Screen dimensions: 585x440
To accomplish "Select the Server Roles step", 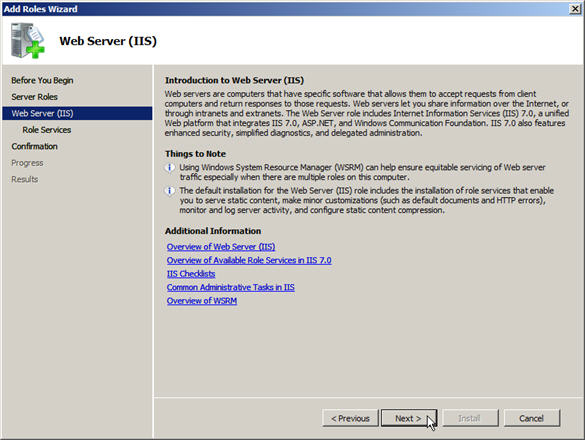I will click(x=34, y=97).
